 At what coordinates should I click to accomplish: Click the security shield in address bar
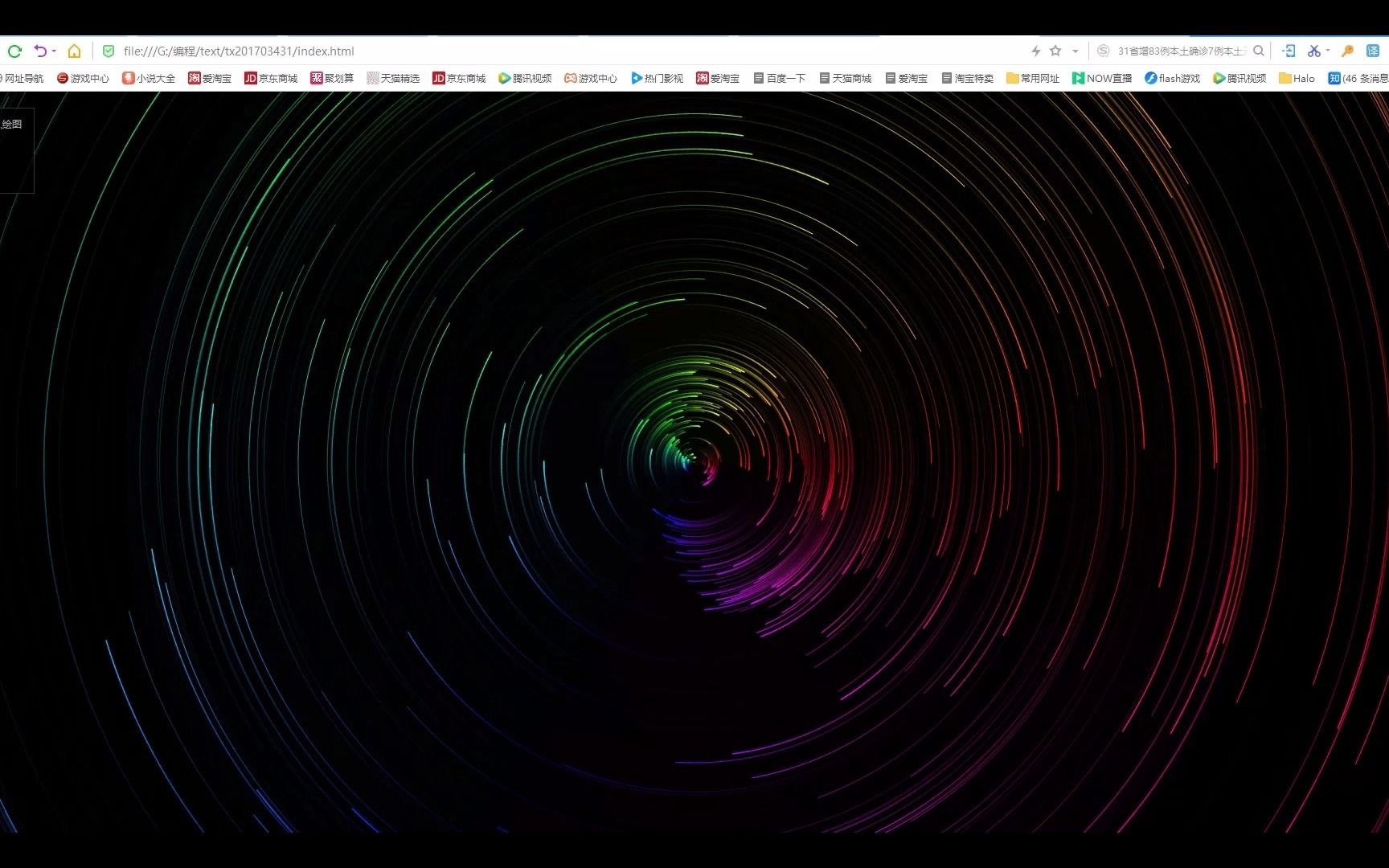tap(109, 51)
